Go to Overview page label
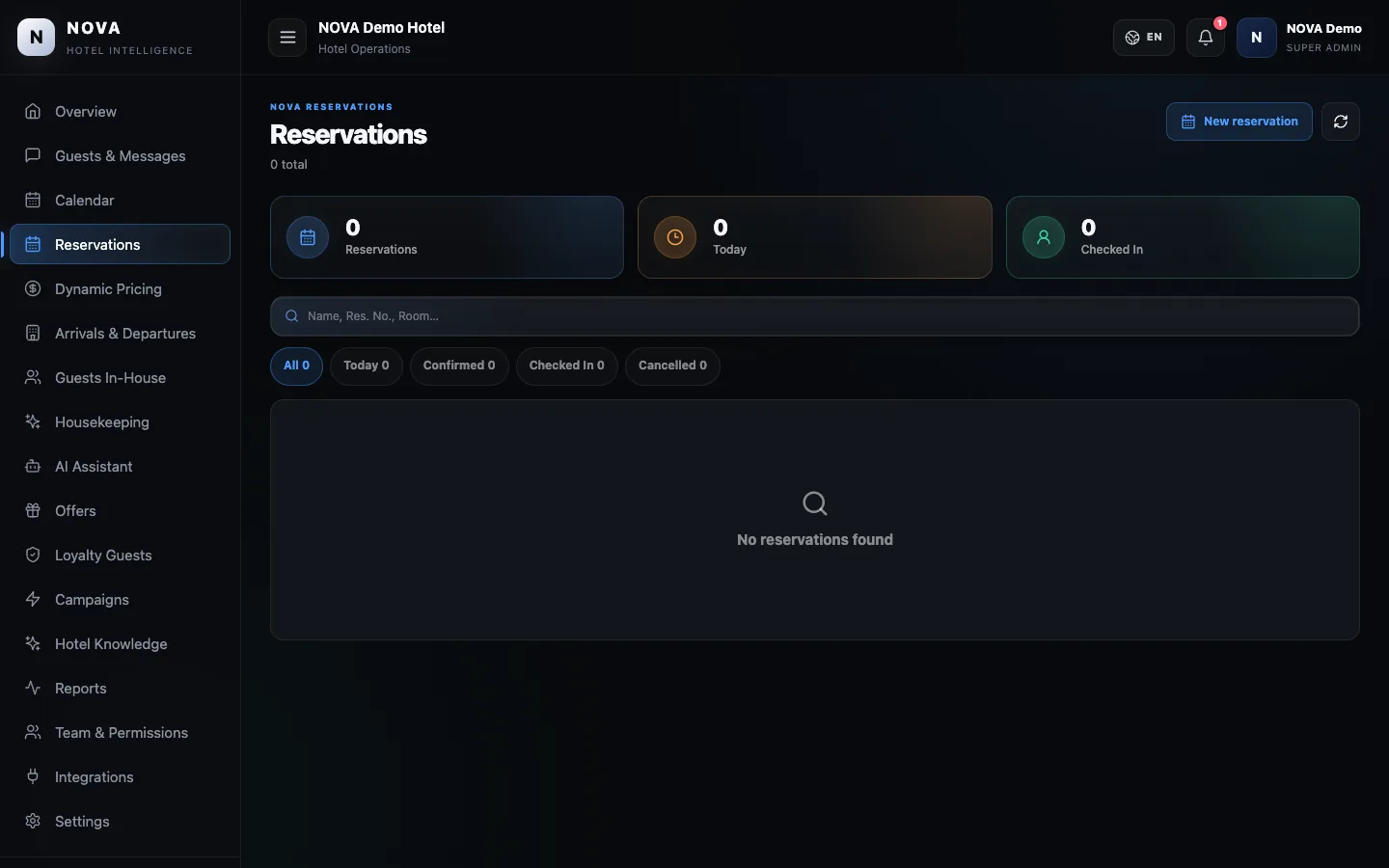 [x=86, y=112]
